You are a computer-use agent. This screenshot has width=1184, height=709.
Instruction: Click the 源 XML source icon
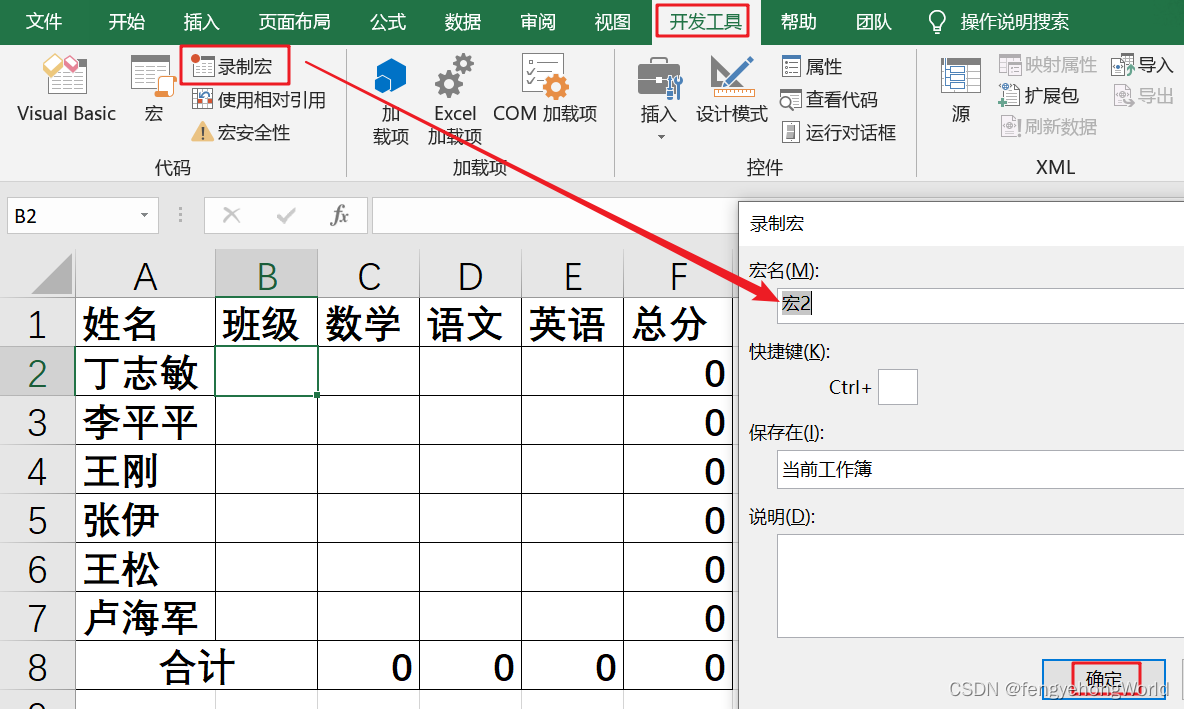pyautogui.click(x=959, y=90)
